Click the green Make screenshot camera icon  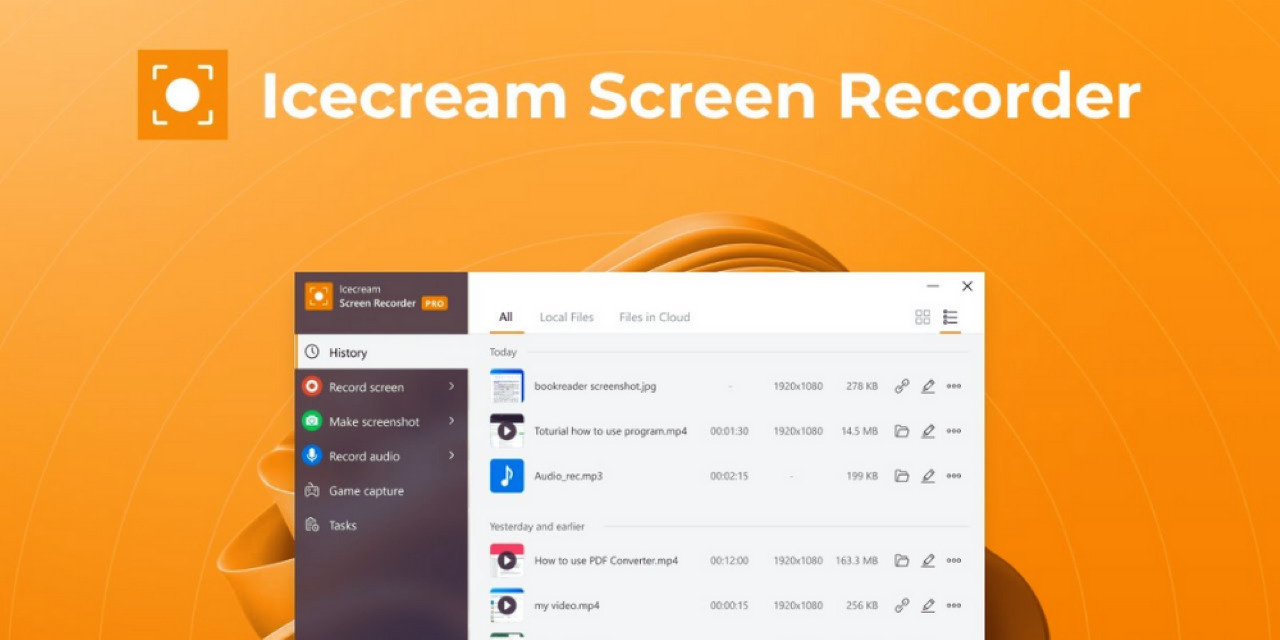(x=312, y=422)
